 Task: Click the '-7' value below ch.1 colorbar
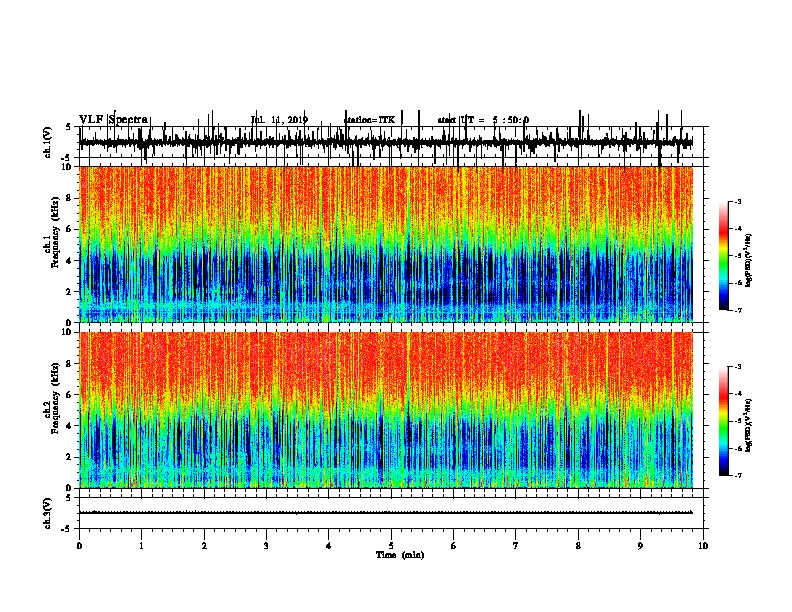(x=738, y=310)
